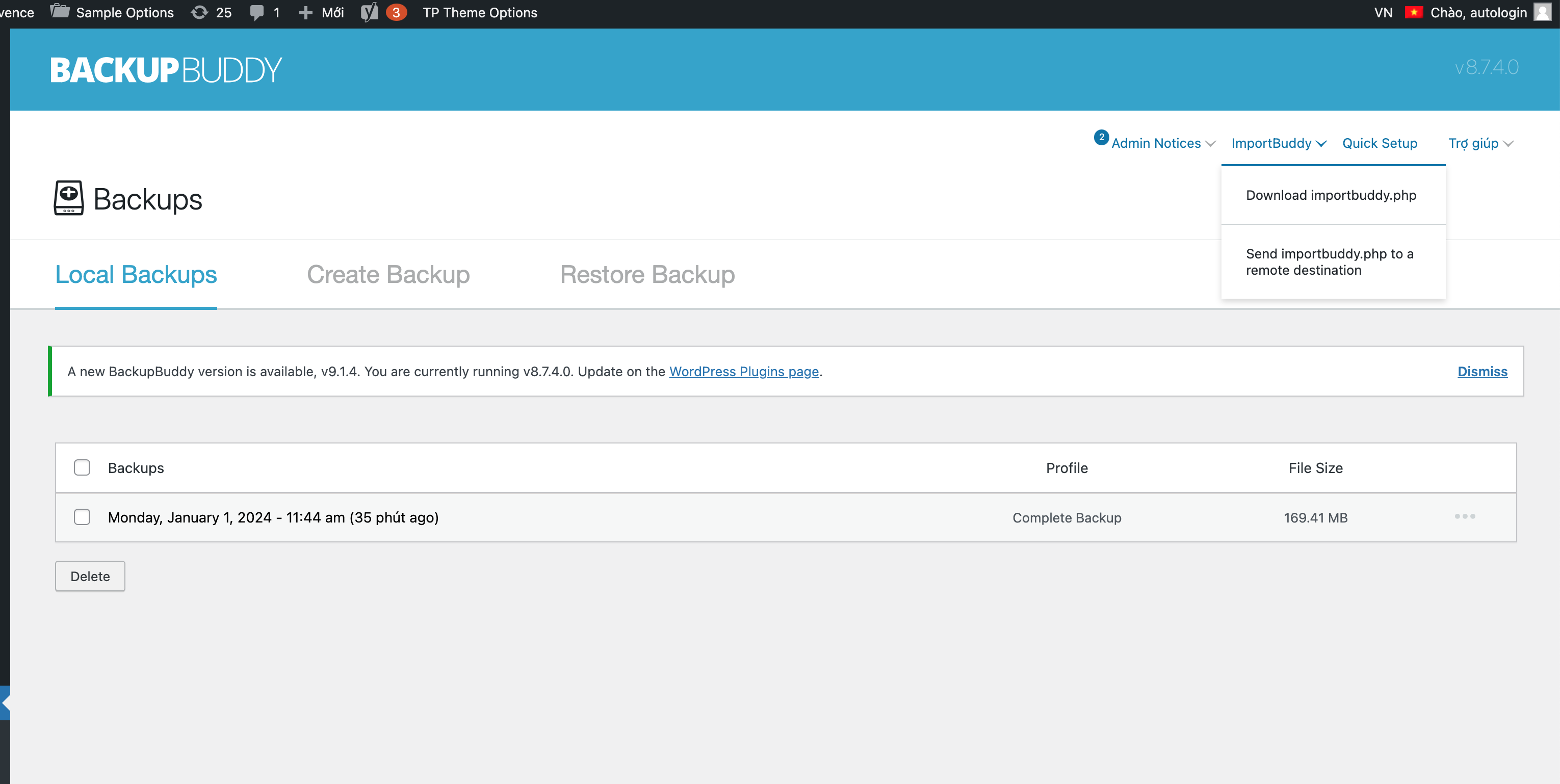The height and width of the screenshot is (784, 1560).
Task: Toggle the select-all Backups checkbox
Action: click(82, 467)
